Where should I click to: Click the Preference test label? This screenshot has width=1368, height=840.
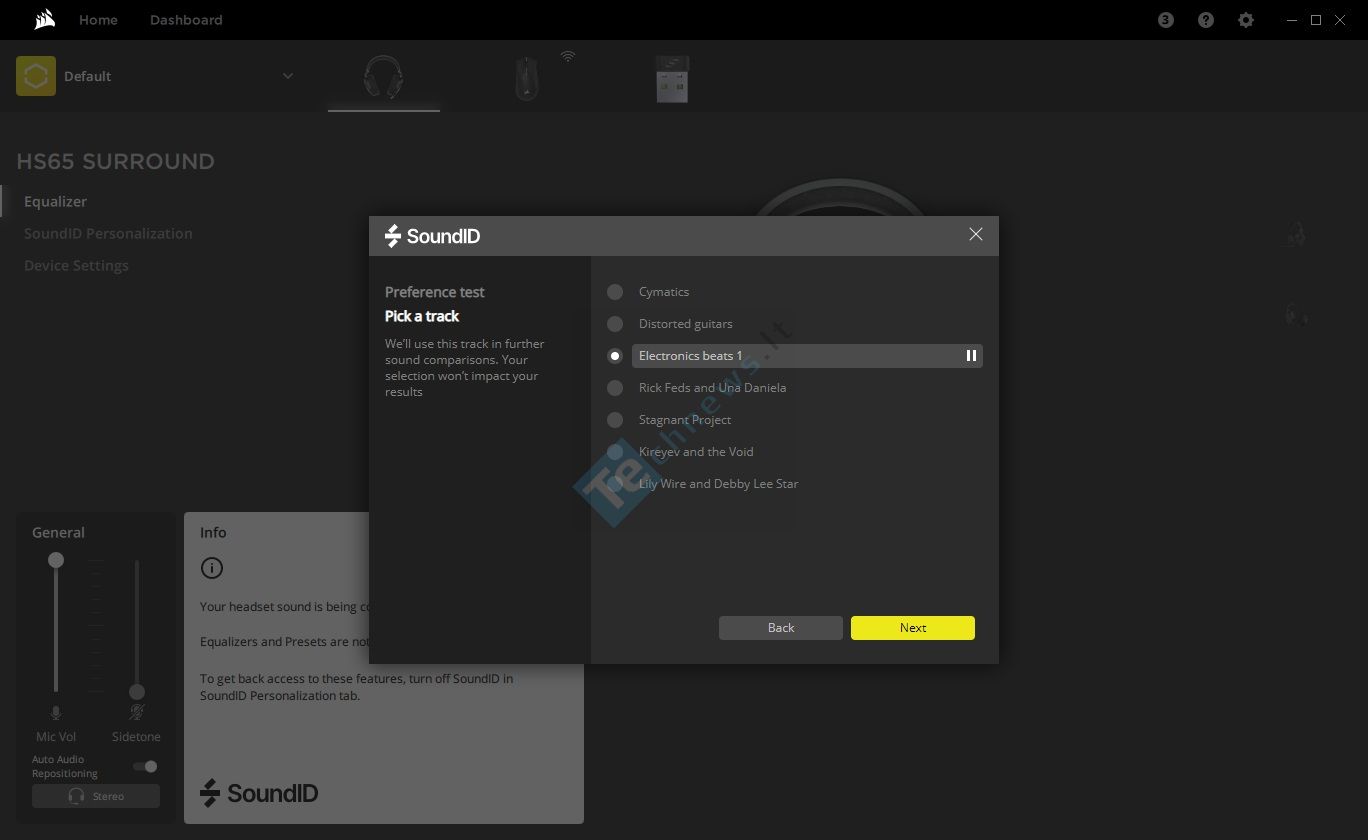coord(435,292)
